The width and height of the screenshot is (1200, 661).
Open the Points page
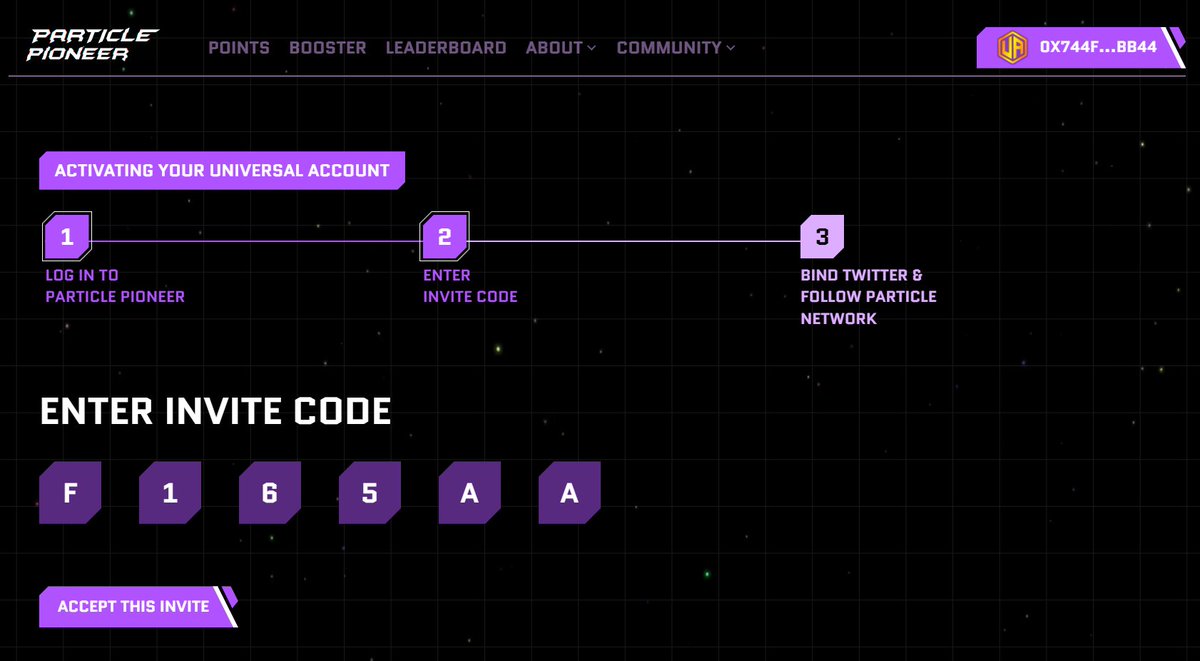[239, 47]
